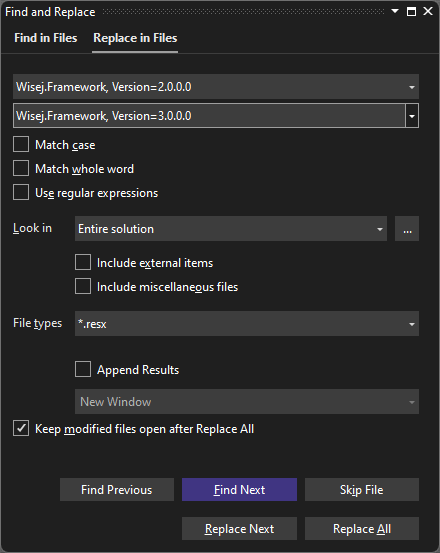Enable the Match case checkbox
The height and width of the screenshot is (553, 440).
(x=21, y=145)
